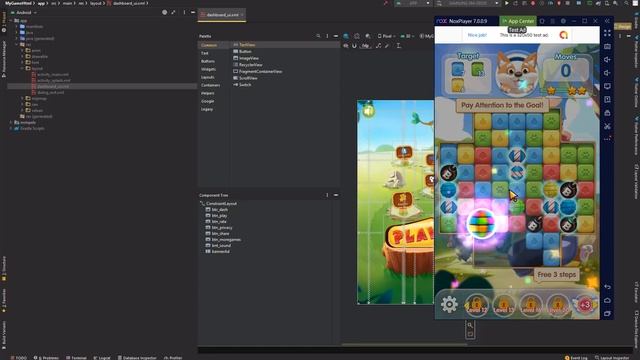Open dashboard_ui.xml editor tab
Viewport: 640px width, 360px height.
click(222, 15)
